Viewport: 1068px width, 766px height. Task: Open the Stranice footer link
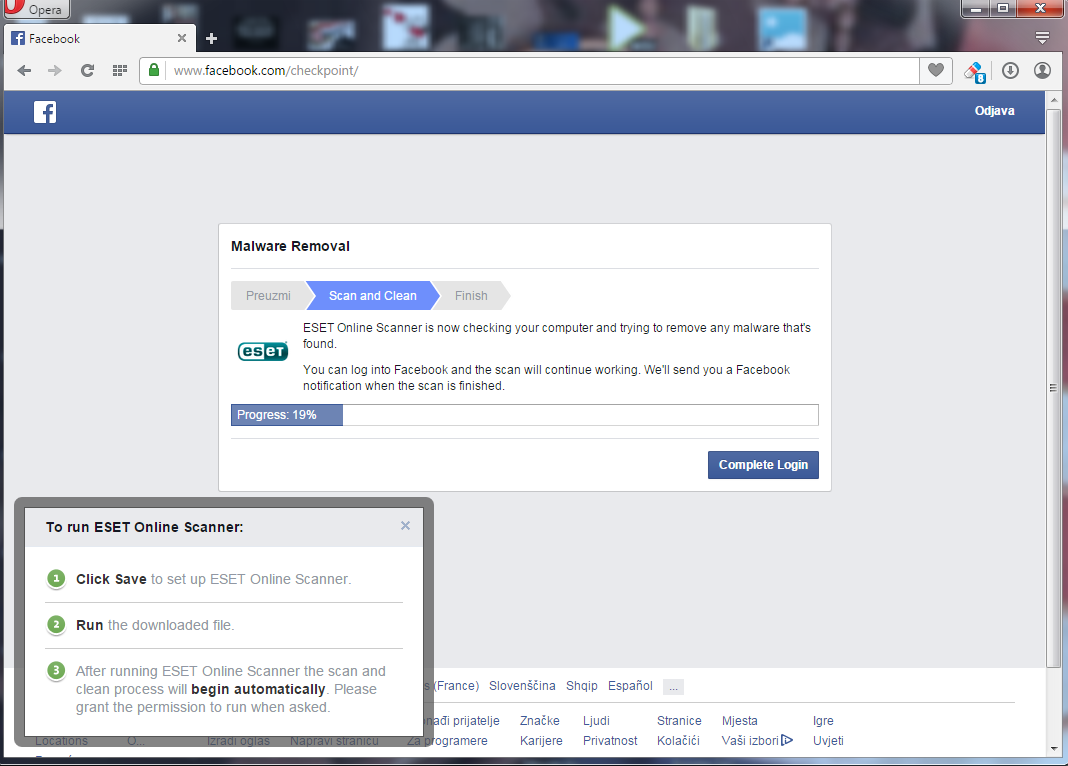pyautogui.click(x=679, y=720)
